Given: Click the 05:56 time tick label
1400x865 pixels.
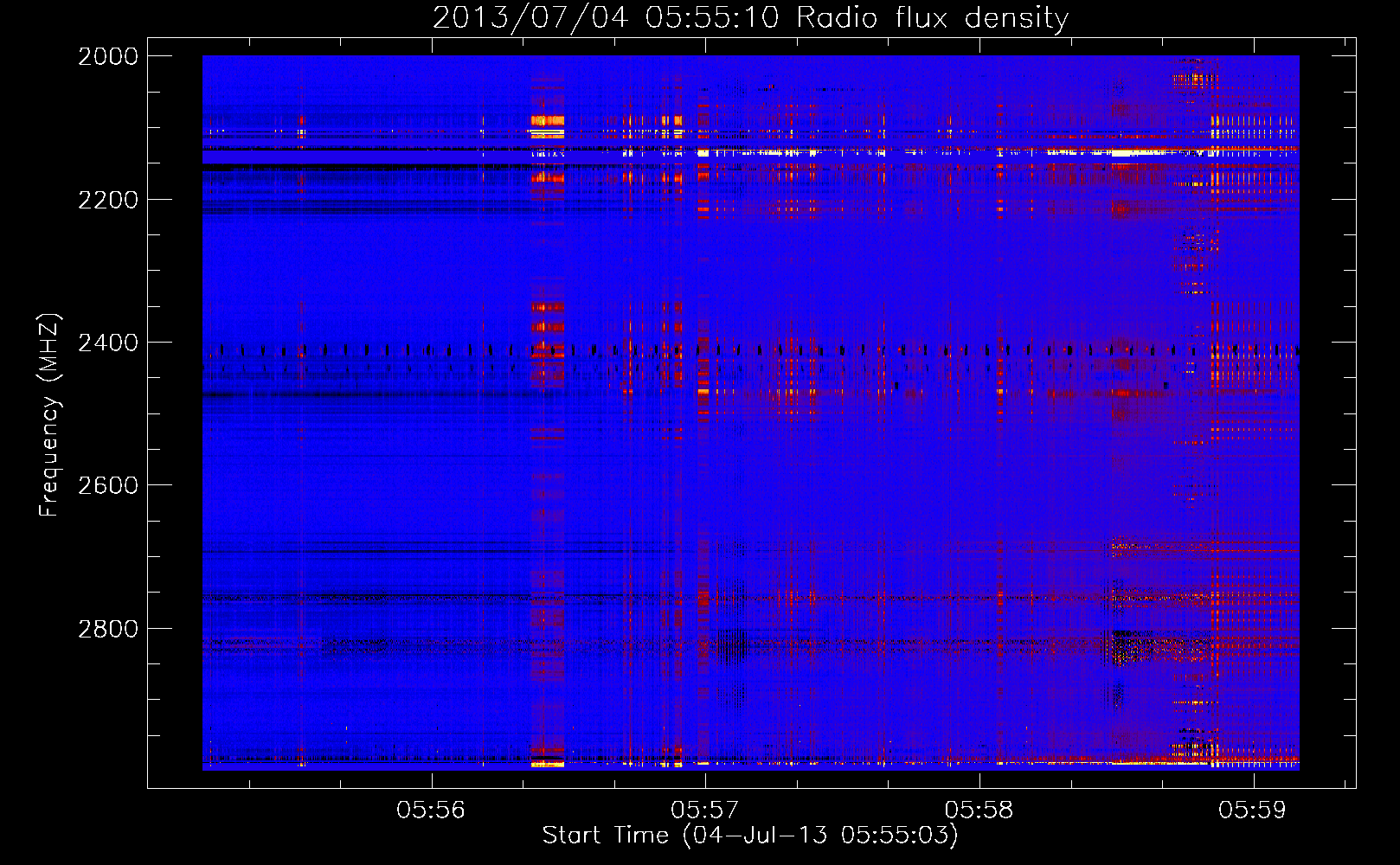Looking at the screenshot, I should (431, 810).
